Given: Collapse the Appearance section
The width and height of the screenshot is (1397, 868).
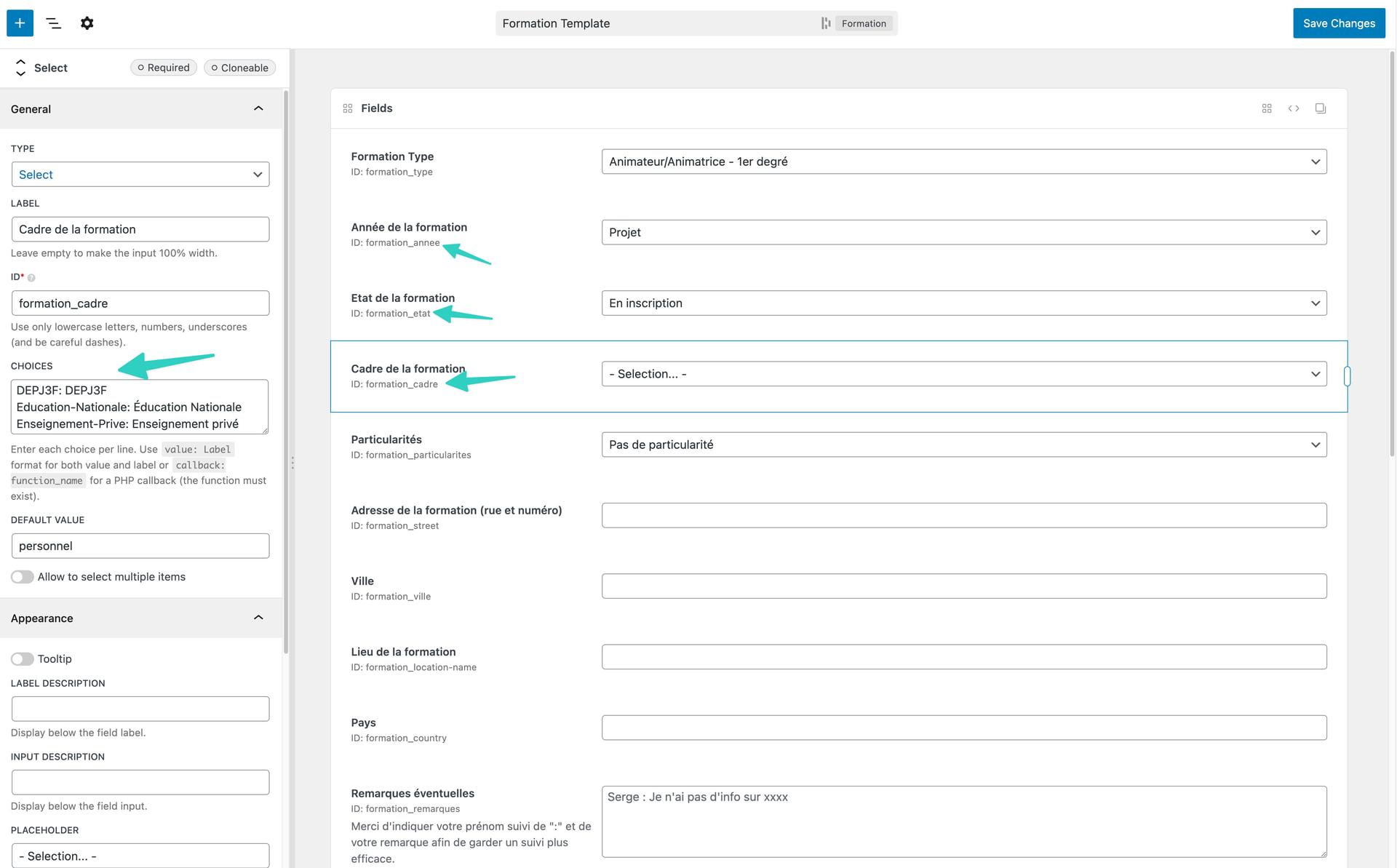Looking at the screenshot, I should pos(258,618).
